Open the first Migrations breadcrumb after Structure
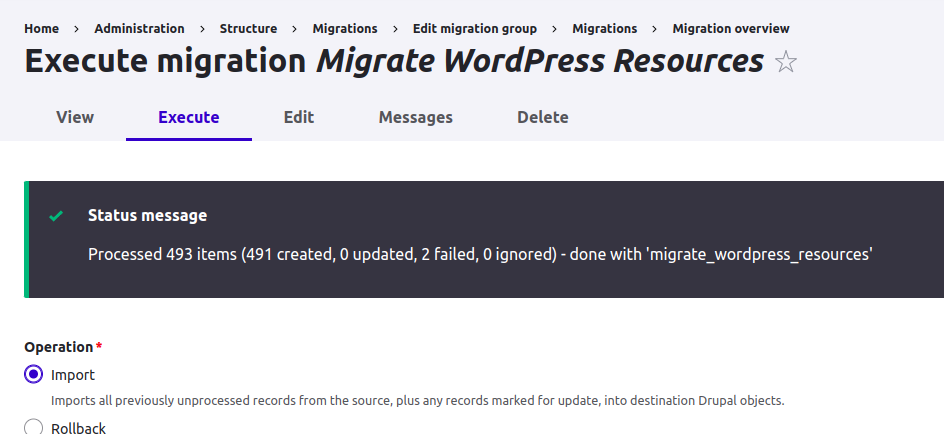944x434 pixels. [345, 28]
